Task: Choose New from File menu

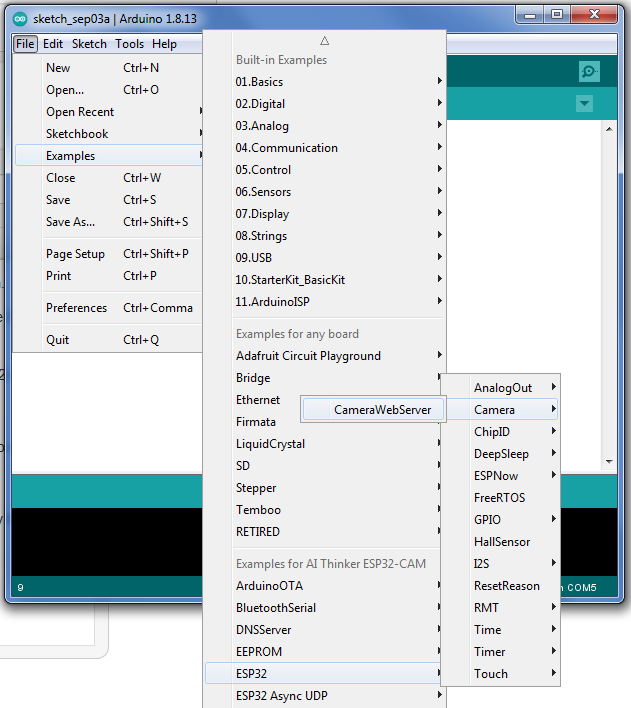Action: point(108,68)
